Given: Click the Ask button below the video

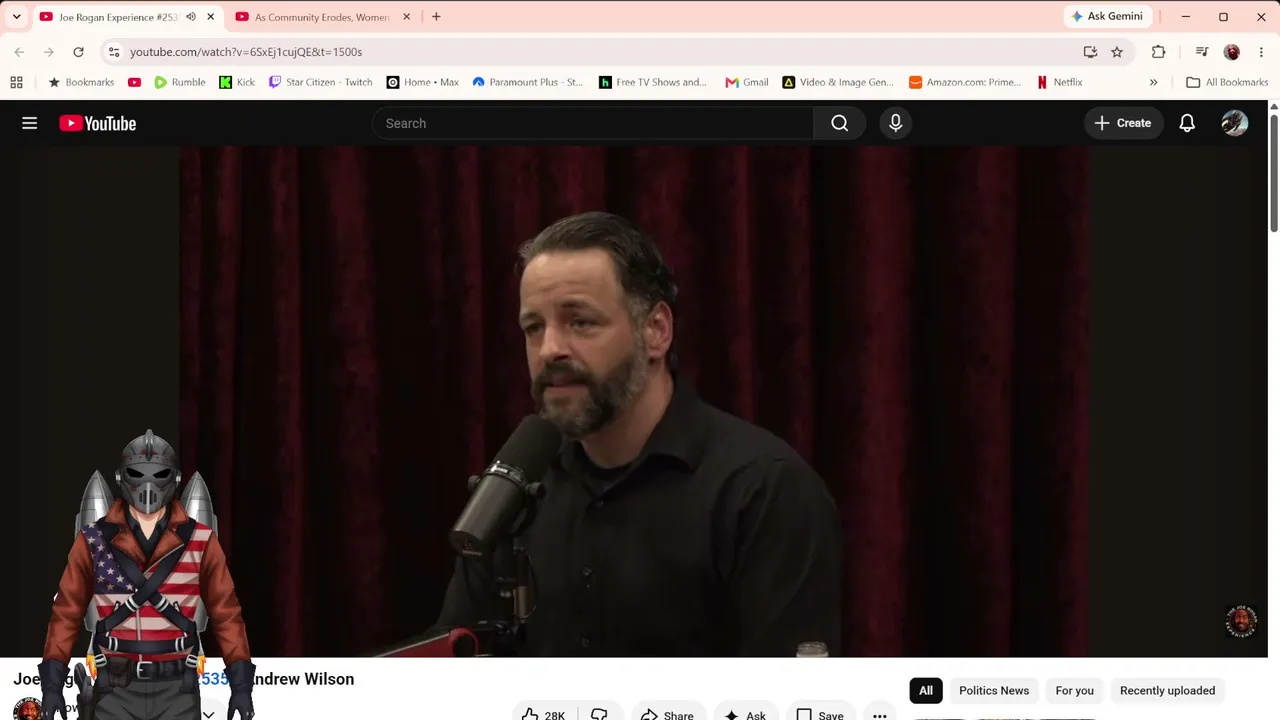Looking at the screenshot, I should coord(745,714).
